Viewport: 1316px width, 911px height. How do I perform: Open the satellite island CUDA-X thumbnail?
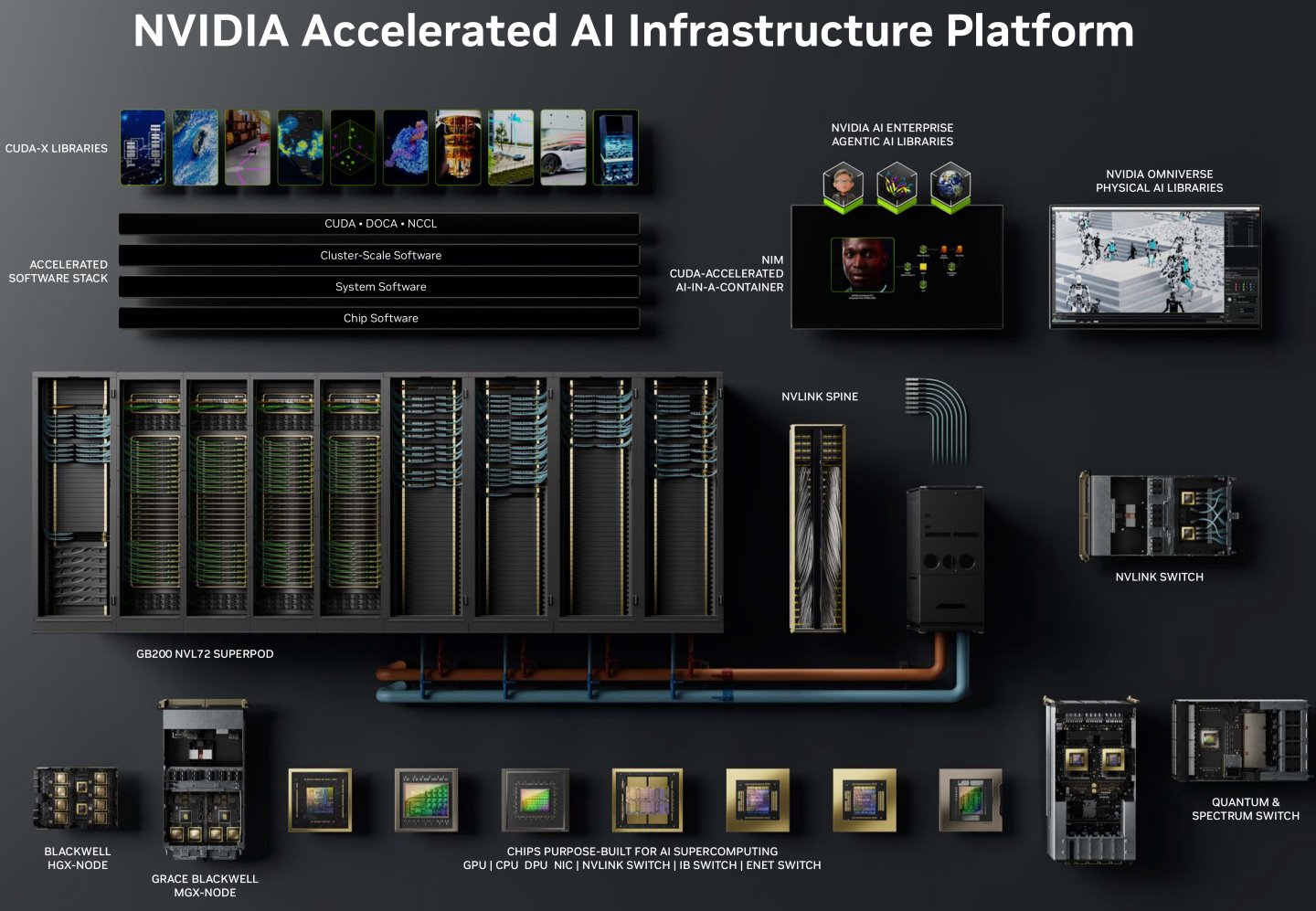(196, 148)
